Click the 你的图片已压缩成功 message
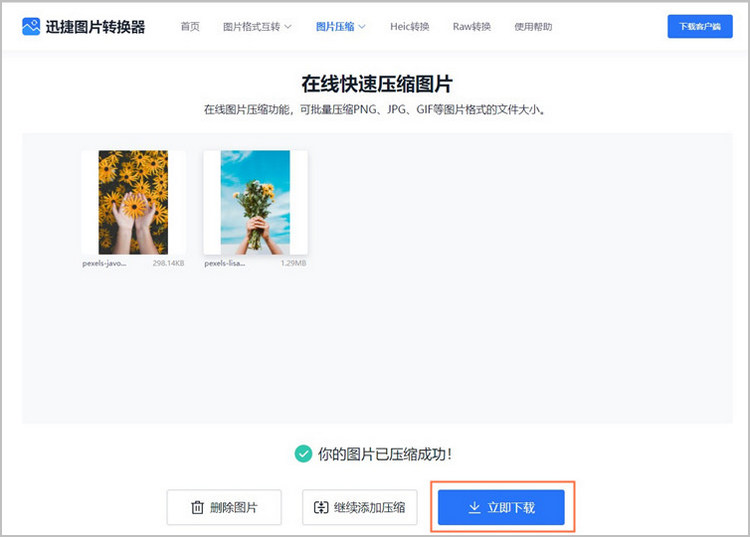The width and height of the screenshot is (750, 537). pos(385,454)
